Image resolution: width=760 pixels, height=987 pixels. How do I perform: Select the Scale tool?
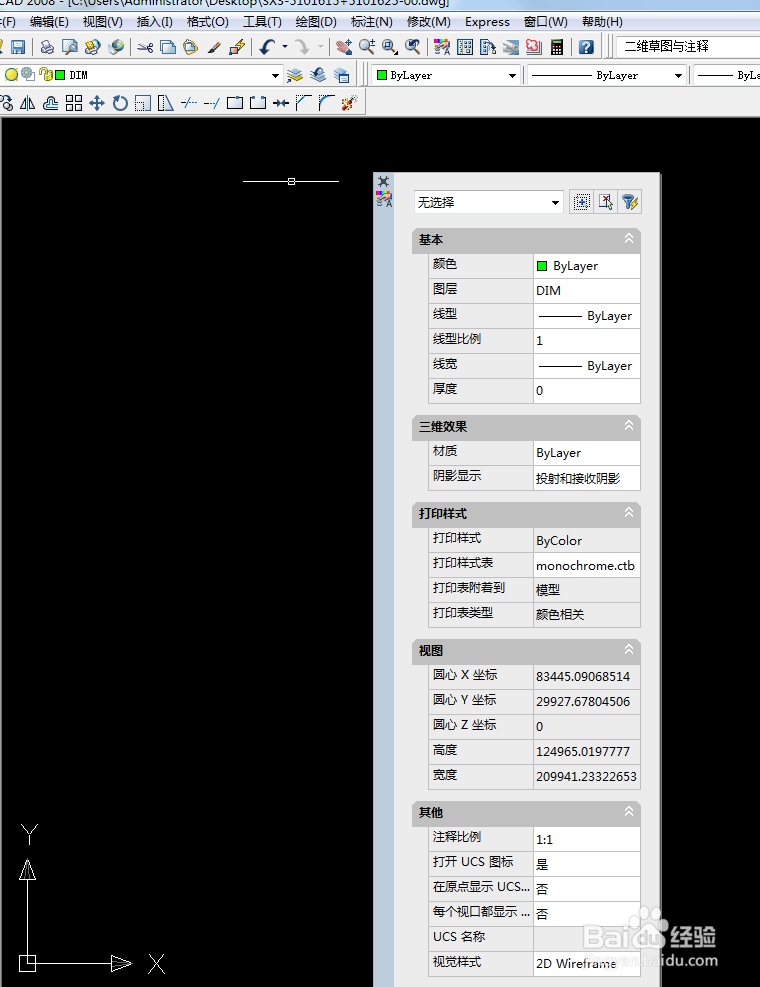coord(143,103)
